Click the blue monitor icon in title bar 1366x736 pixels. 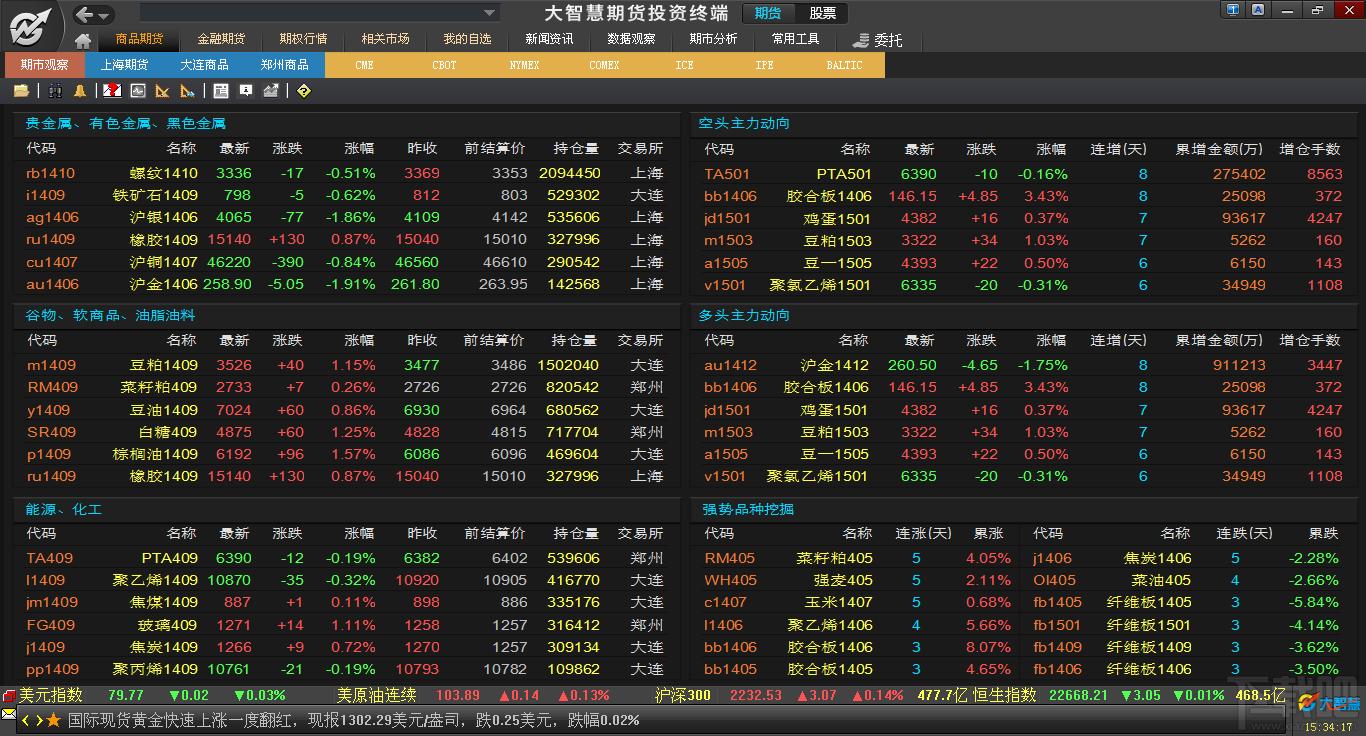(1233, 10)
